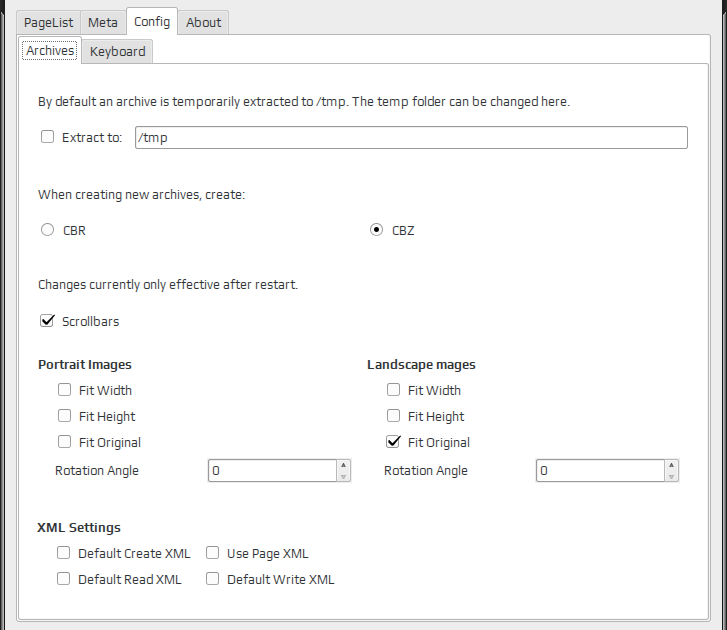Click 'When creating new archives, create:' text
The width and height of the screenshot is (727, 630).
[x=141, y=195]
